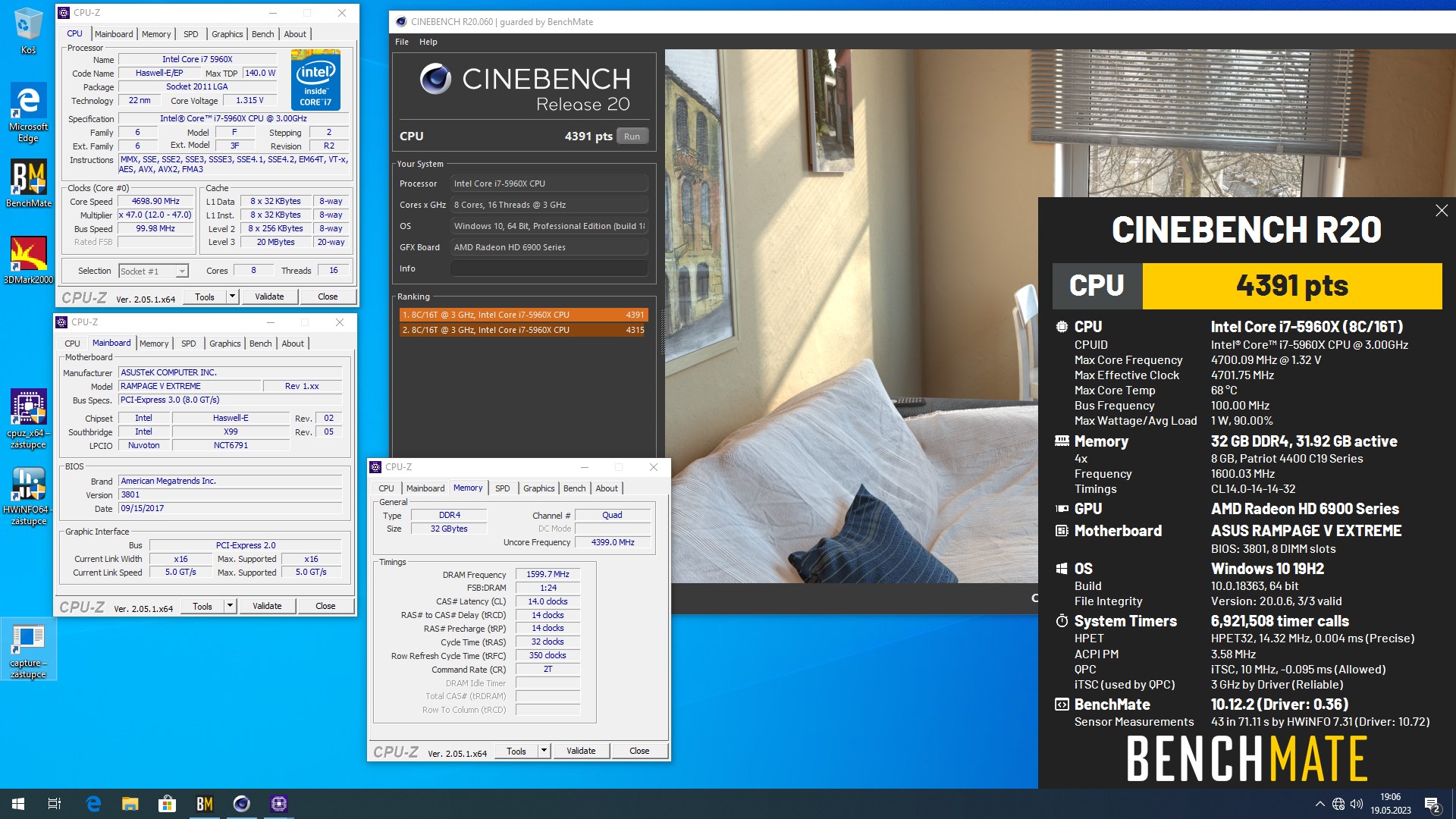Select Graphics tab in the Memory window

click(x=539, y=488)
